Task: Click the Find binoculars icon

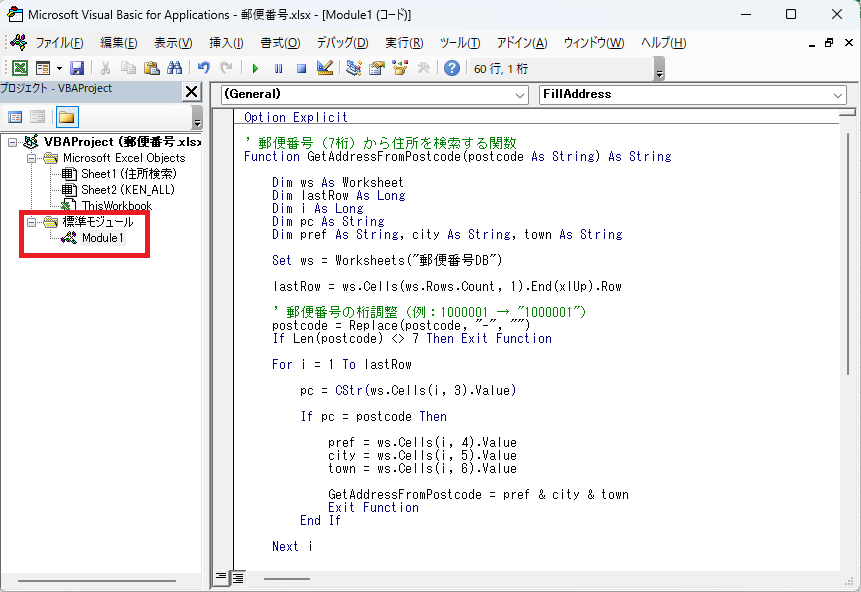Action: click(x=174, y=68)
